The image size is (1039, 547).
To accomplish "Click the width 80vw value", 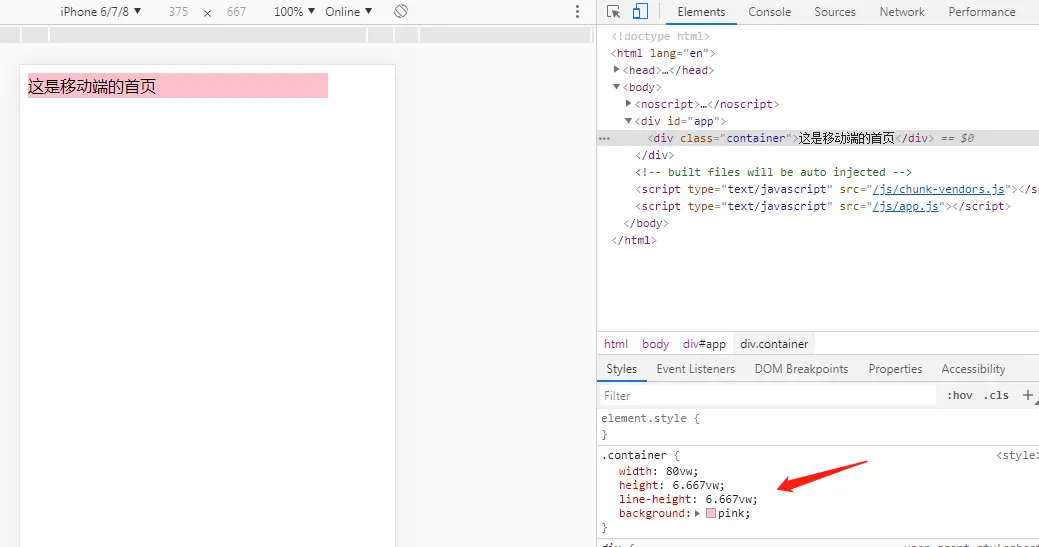I will click(680, 472).
